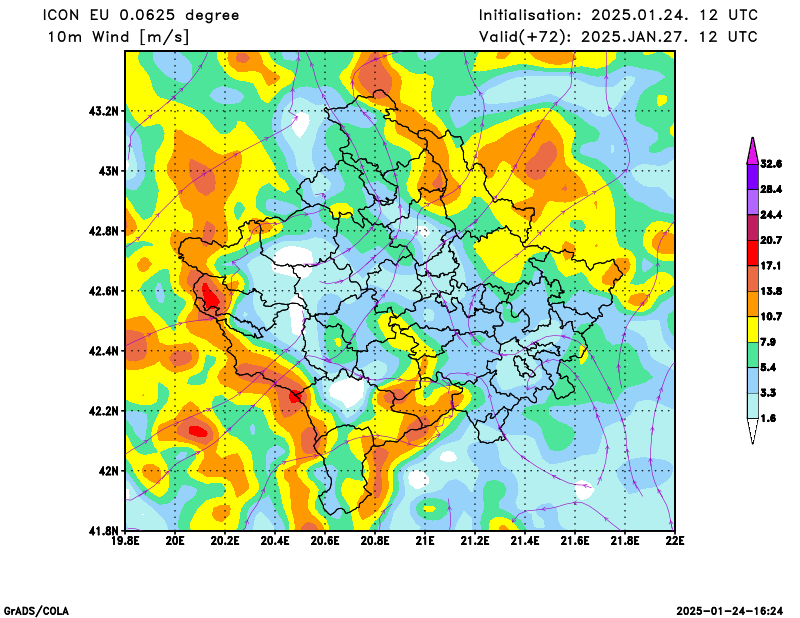Click the '41.8N' latitude label
The width and height of the screenshot is (800, 618).
(x=104, y=531)
